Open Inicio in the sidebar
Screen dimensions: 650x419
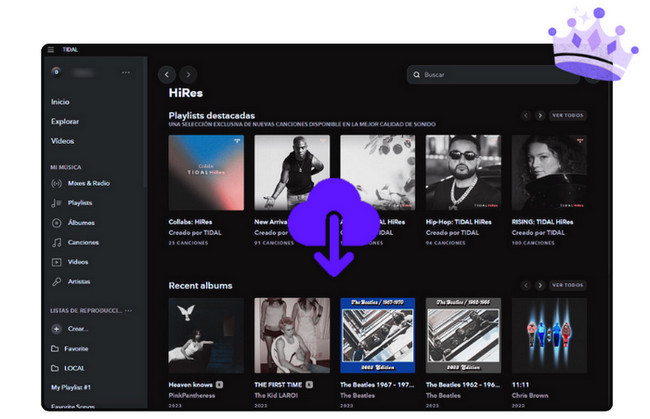(x=60, y=102)
